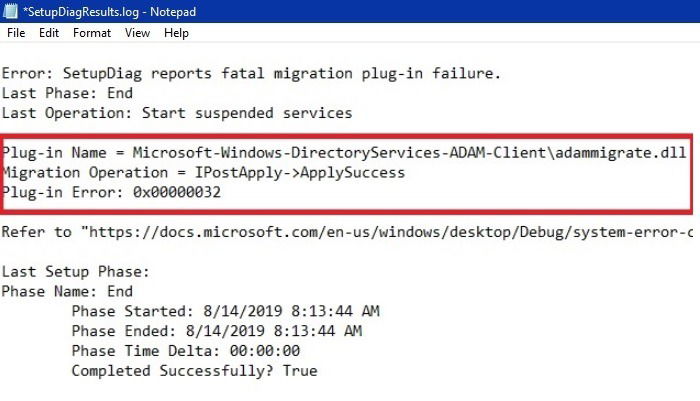Screen dimensions: 700x401
Task: Open the File menu
Action: pos(16,33)
